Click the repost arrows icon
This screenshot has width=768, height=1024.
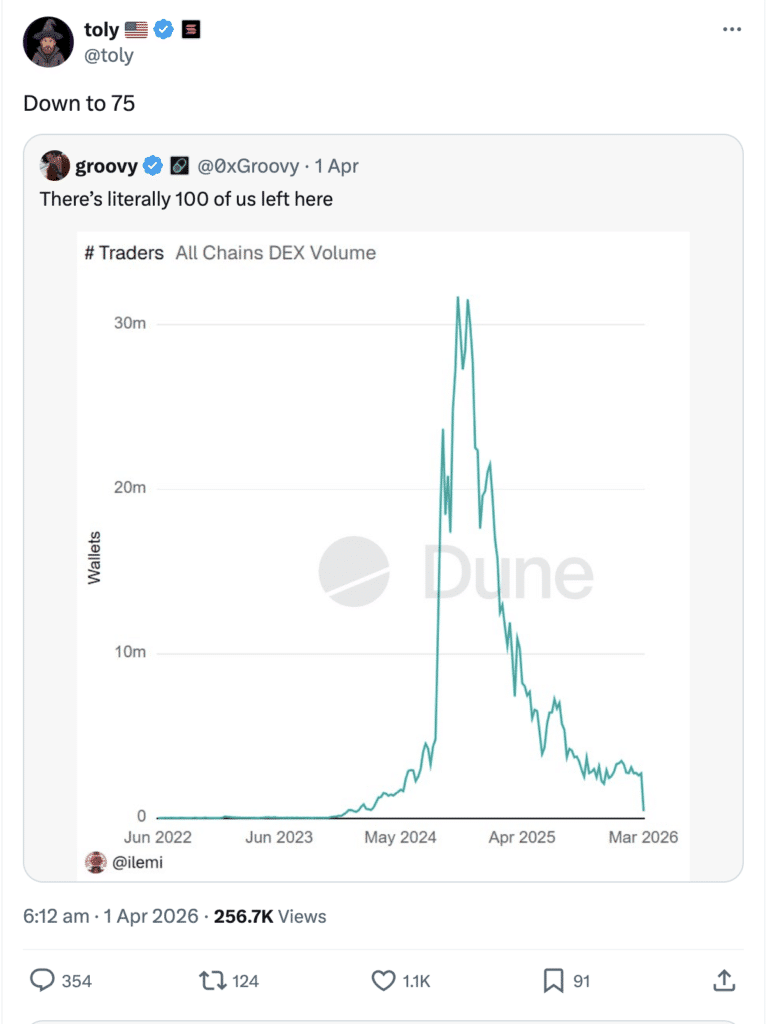pyautogui.click(x=213, y=982)
